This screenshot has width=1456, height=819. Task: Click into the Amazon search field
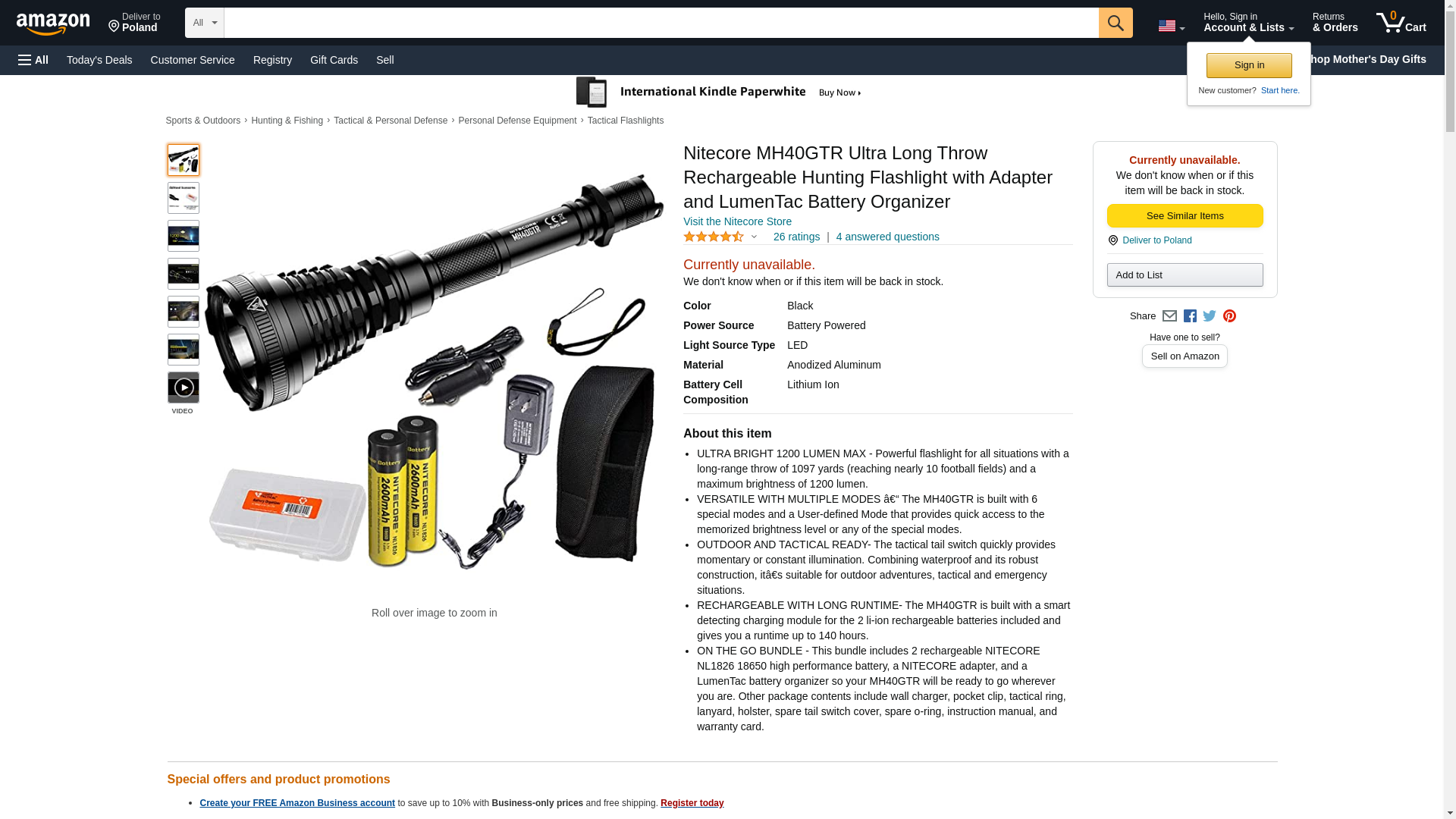click(x=661, y=23)
